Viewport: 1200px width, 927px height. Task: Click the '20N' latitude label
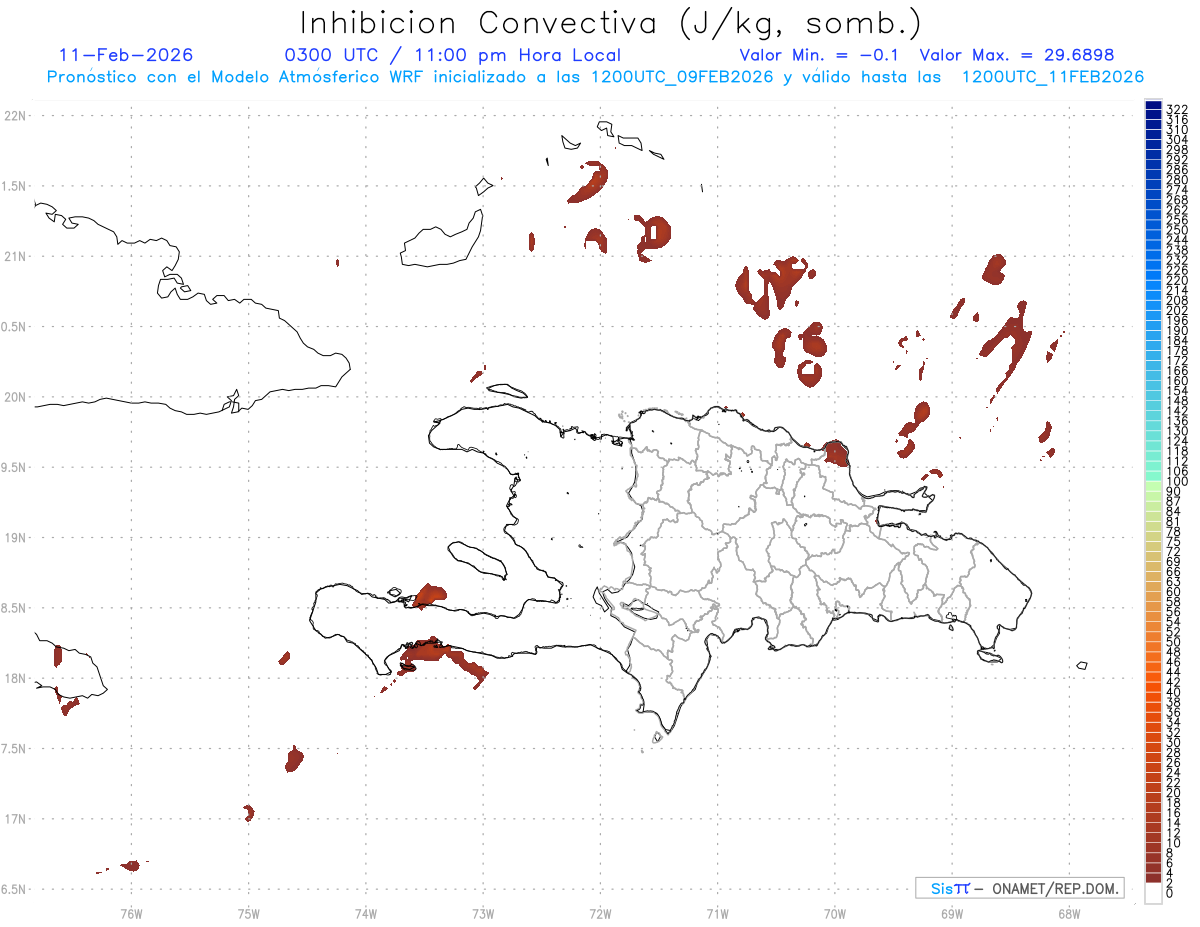[x=14, y=397]
